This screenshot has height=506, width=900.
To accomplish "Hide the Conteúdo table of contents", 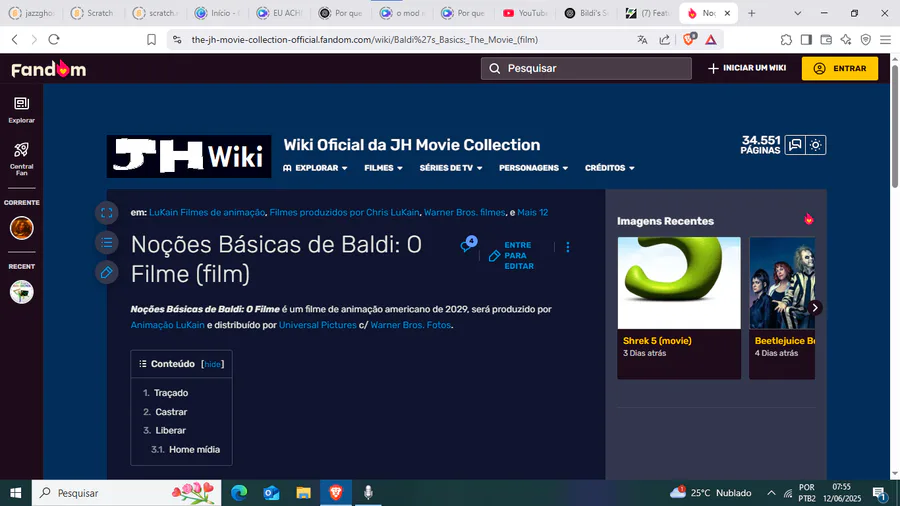I will tap(212, 364).
